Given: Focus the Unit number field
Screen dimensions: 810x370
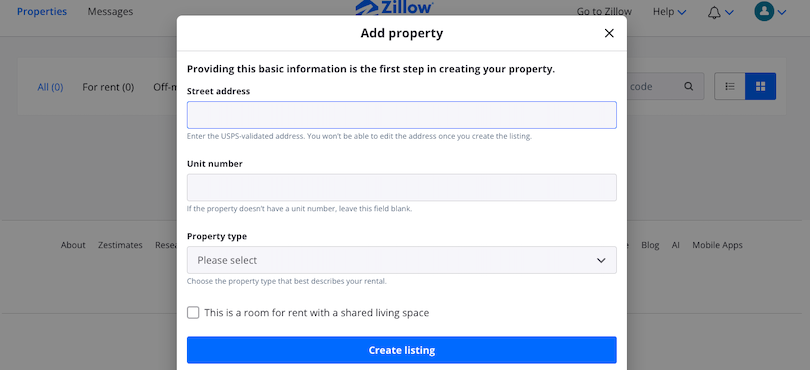Looking at the screenshot, I should pos(401,188).
